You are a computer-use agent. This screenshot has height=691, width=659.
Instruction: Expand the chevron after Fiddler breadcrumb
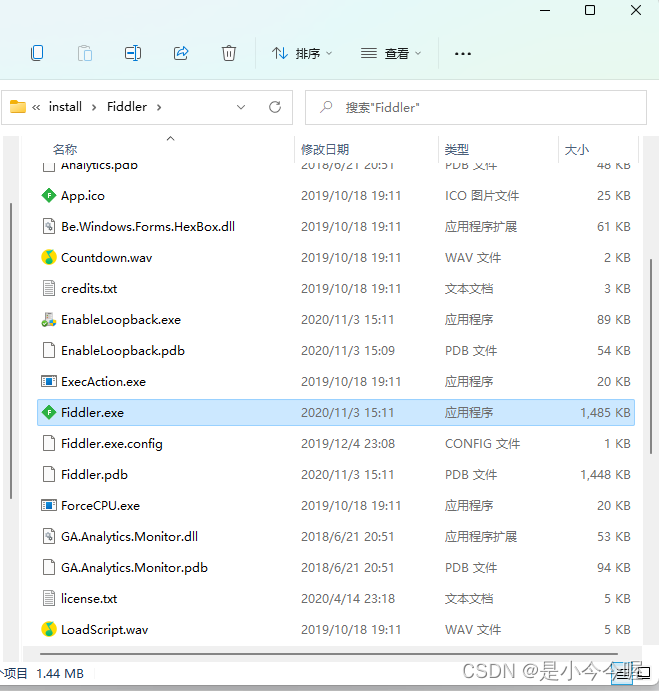(159, 107)
